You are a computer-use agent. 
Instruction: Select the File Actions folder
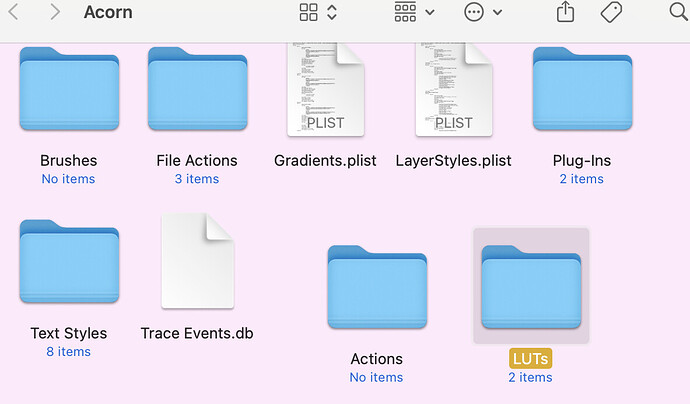pos(197,90)
